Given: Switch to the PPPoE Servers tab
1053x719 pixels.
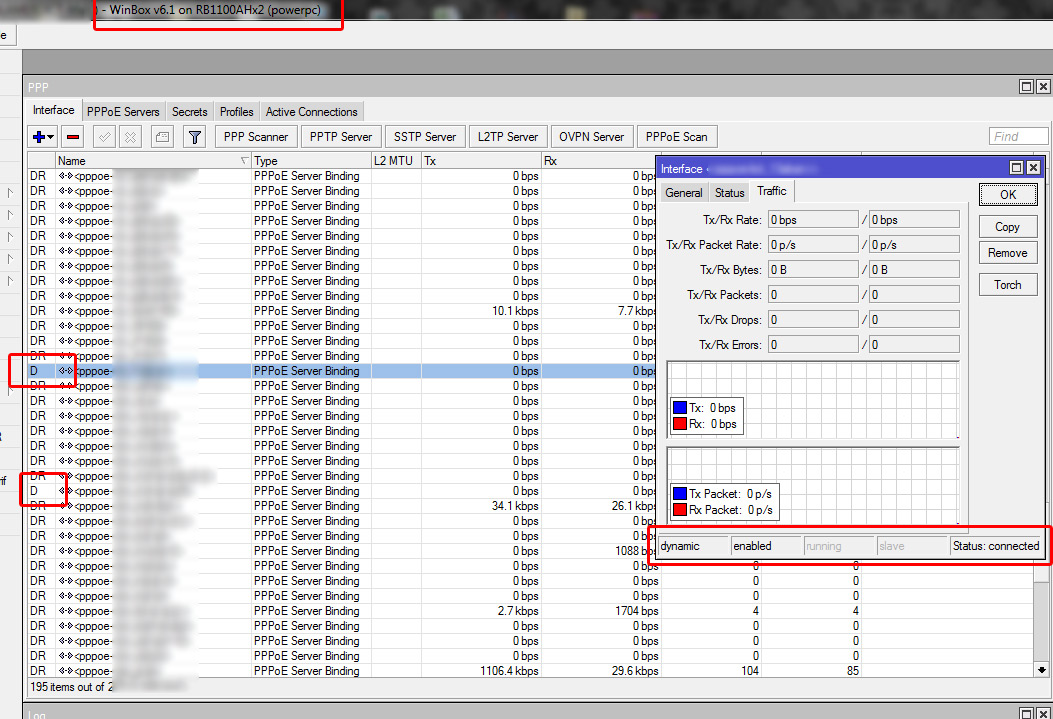Looking at the screenshot, I should coord(123,111).
